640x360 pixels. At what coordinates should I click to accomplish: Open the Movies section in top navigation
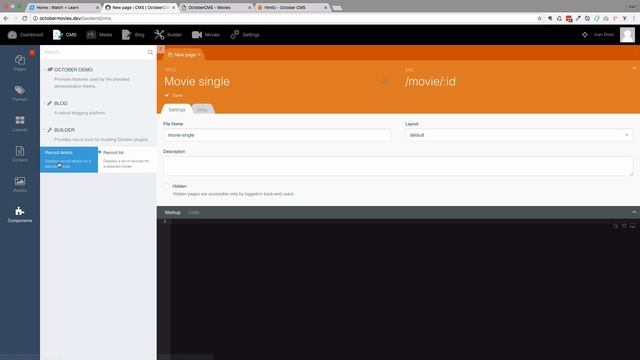(x=206, y=35)
